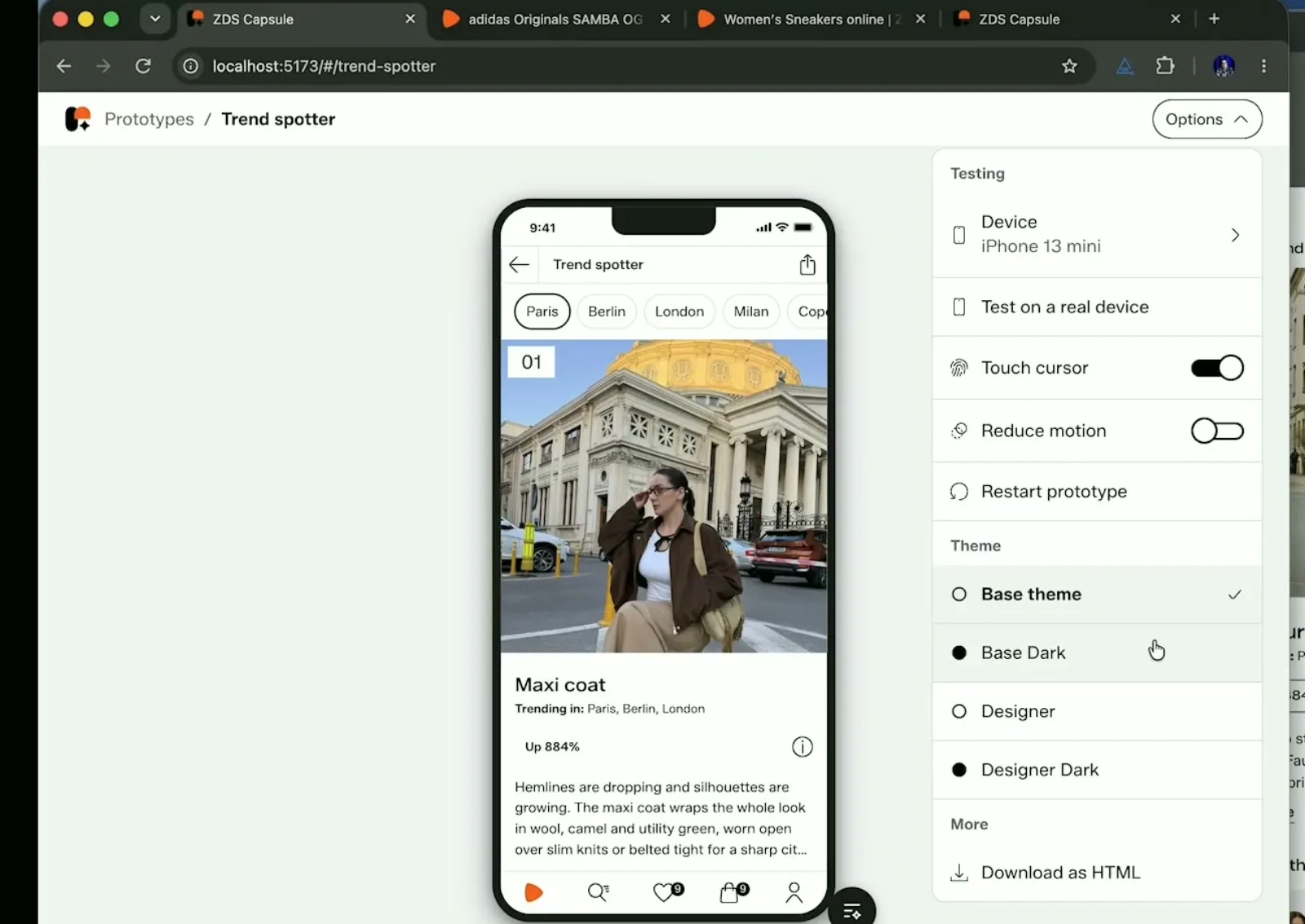The image size is (1305, 924).
Task: Select the Base theme option
Action: click(x=1097, y=595)
